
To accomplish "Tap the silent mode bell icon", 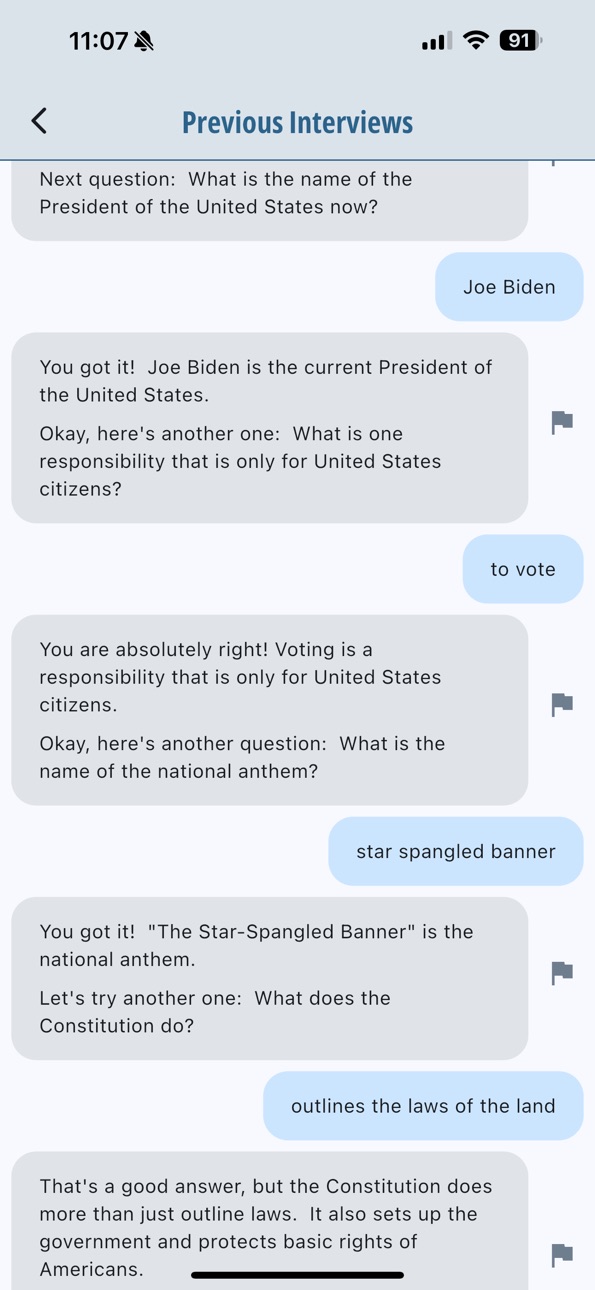I will pos(145,41).
